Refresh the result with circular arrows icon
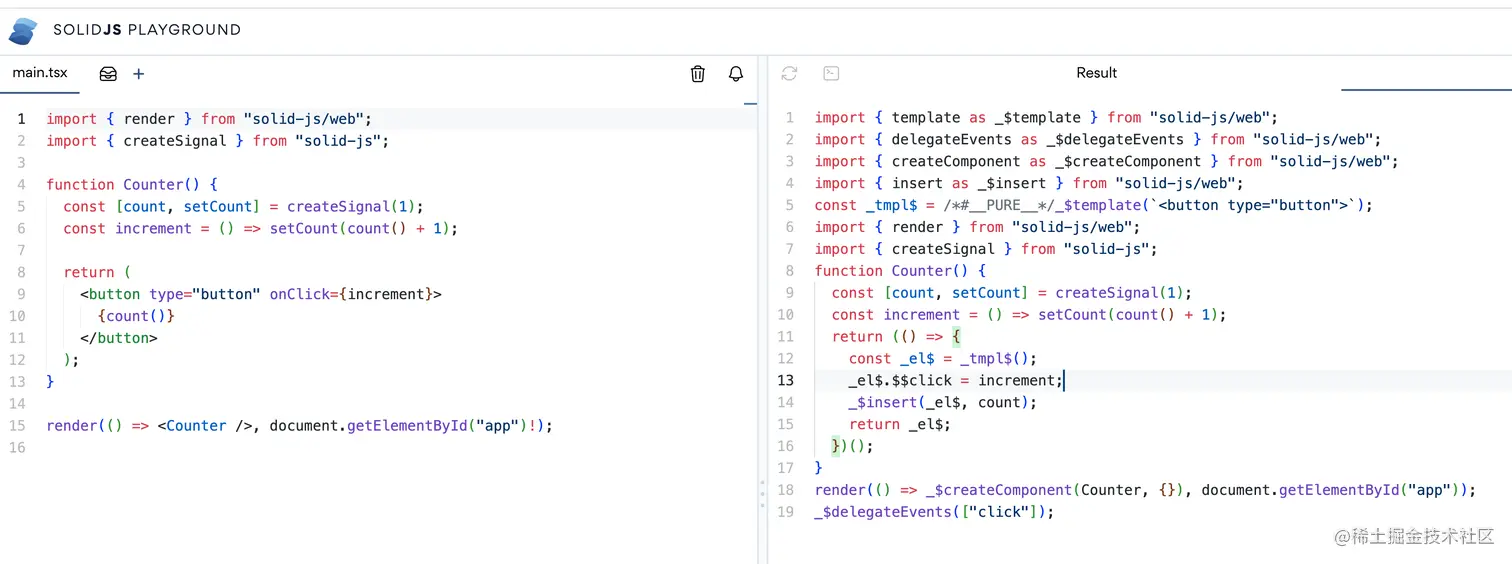The height and width of the screenshot is (564, 1512). (790, 73)
